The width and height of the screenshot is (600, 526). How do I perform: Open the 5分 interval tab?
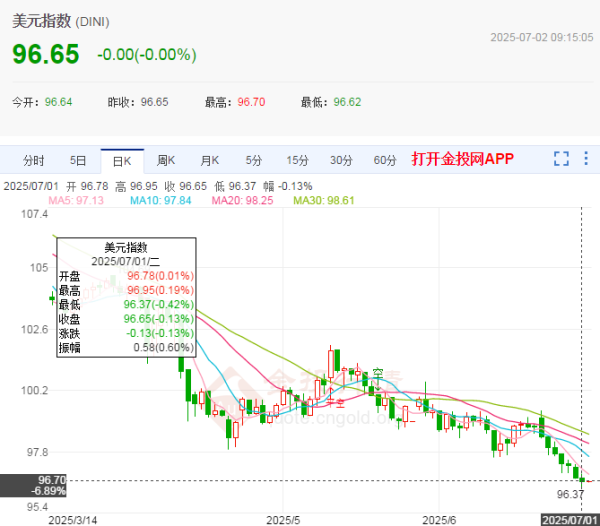coord(254,160)
